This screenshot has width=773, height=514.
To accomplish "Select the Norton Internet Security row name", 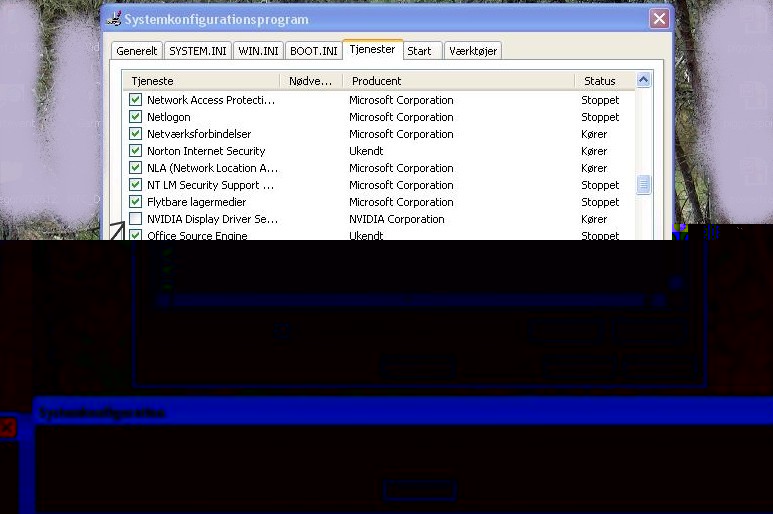I will pyautogui.click(x=206, y=151).
